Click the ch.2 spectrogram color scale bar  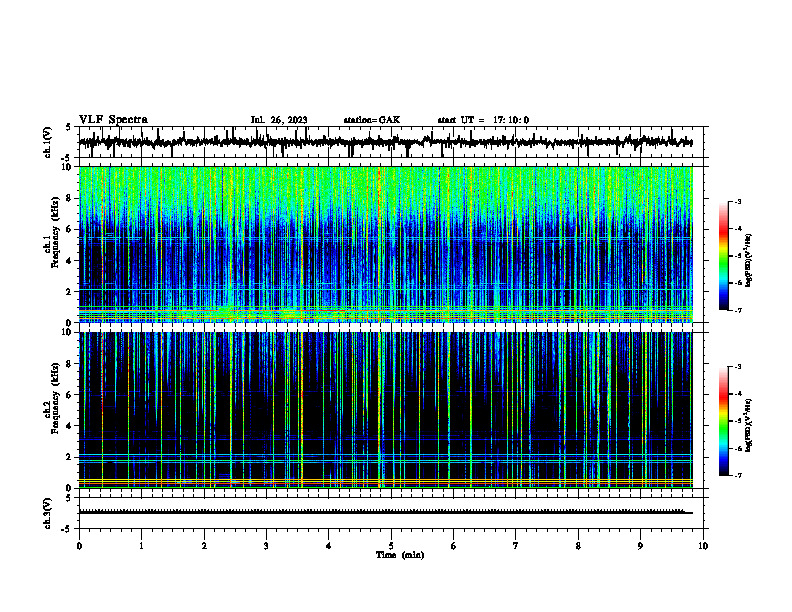724,421
